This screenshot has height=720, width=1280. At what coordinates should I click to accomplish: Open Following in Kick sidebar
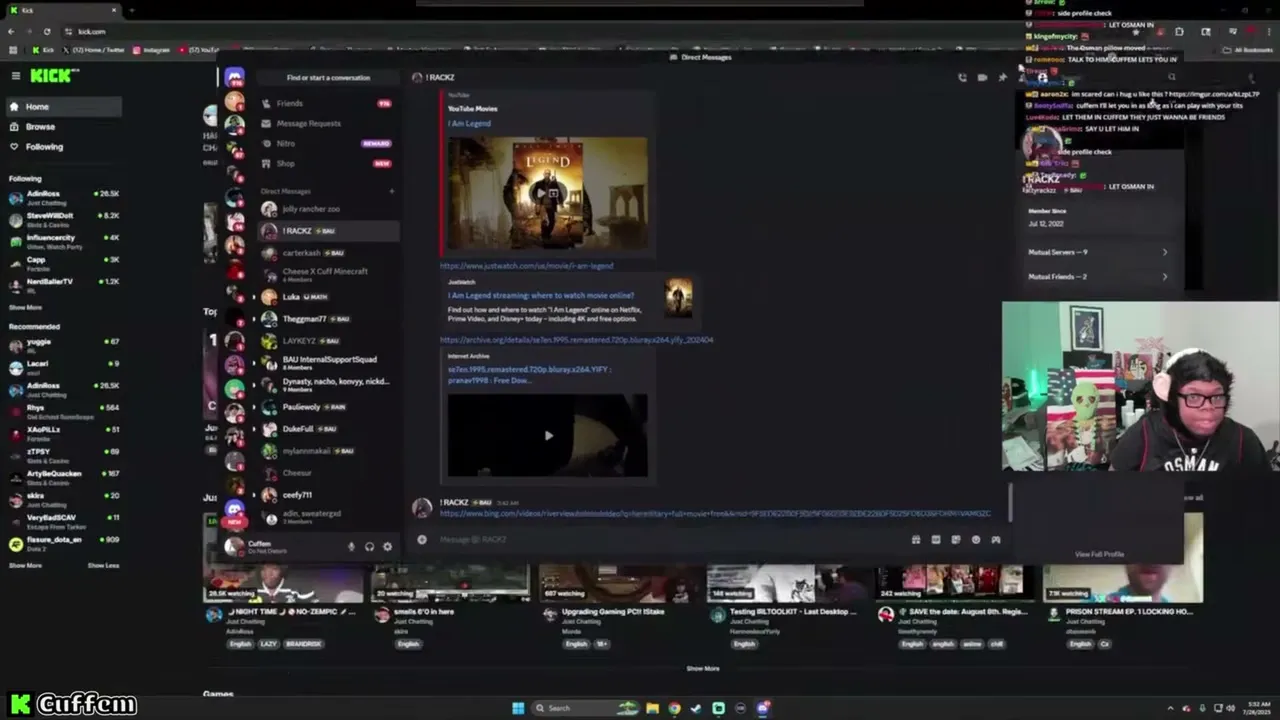[x=62, y=147]
